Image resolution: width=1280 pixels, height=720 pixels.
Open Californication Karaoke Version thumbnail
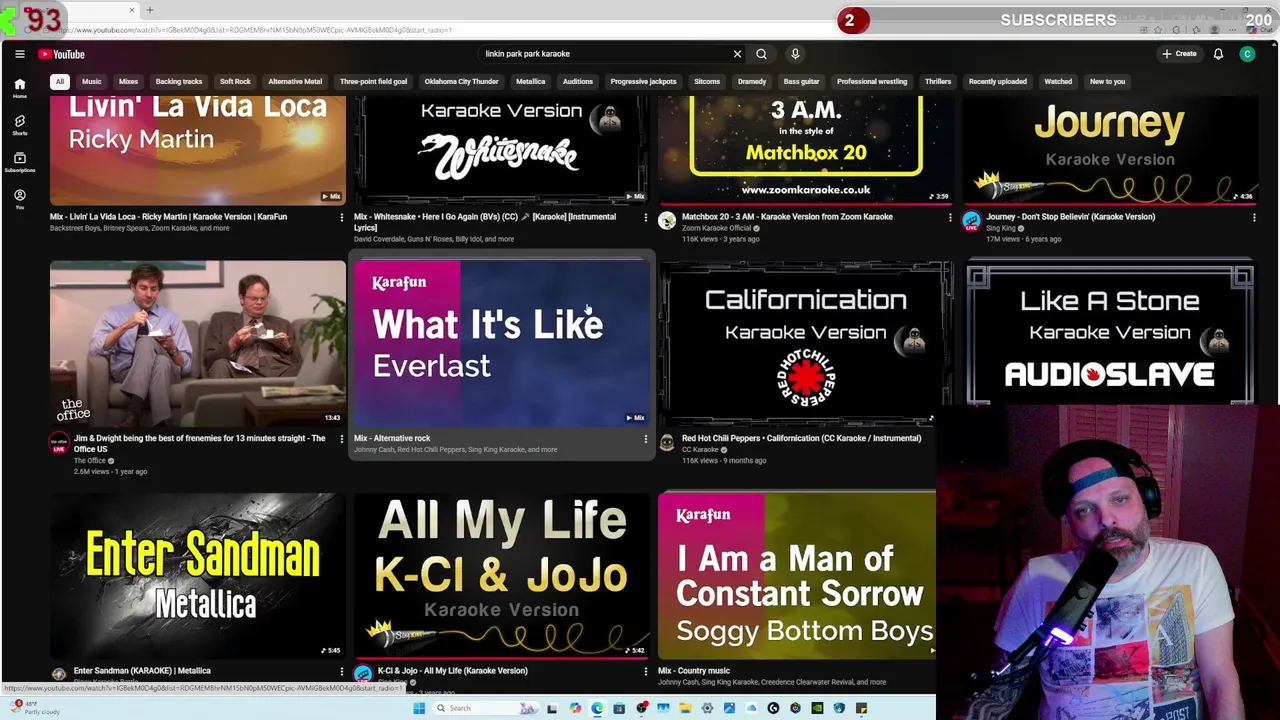805,343
